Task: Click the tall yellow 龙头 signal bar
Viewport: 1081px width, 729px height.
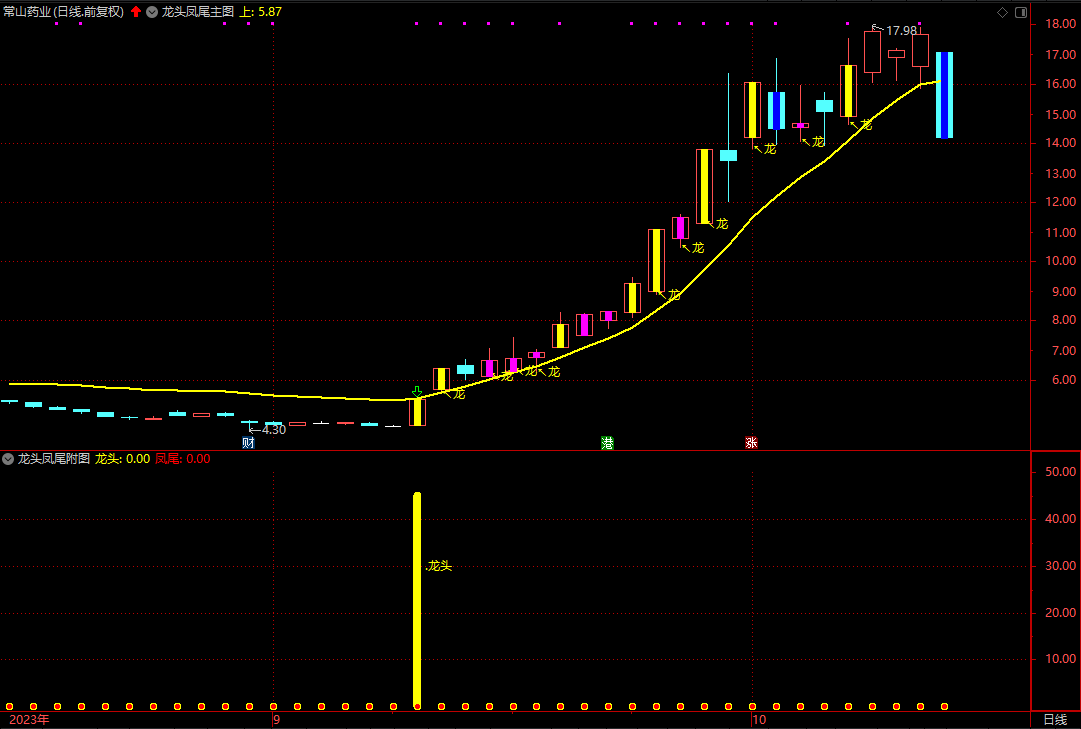Action: [x=417, y=600]
